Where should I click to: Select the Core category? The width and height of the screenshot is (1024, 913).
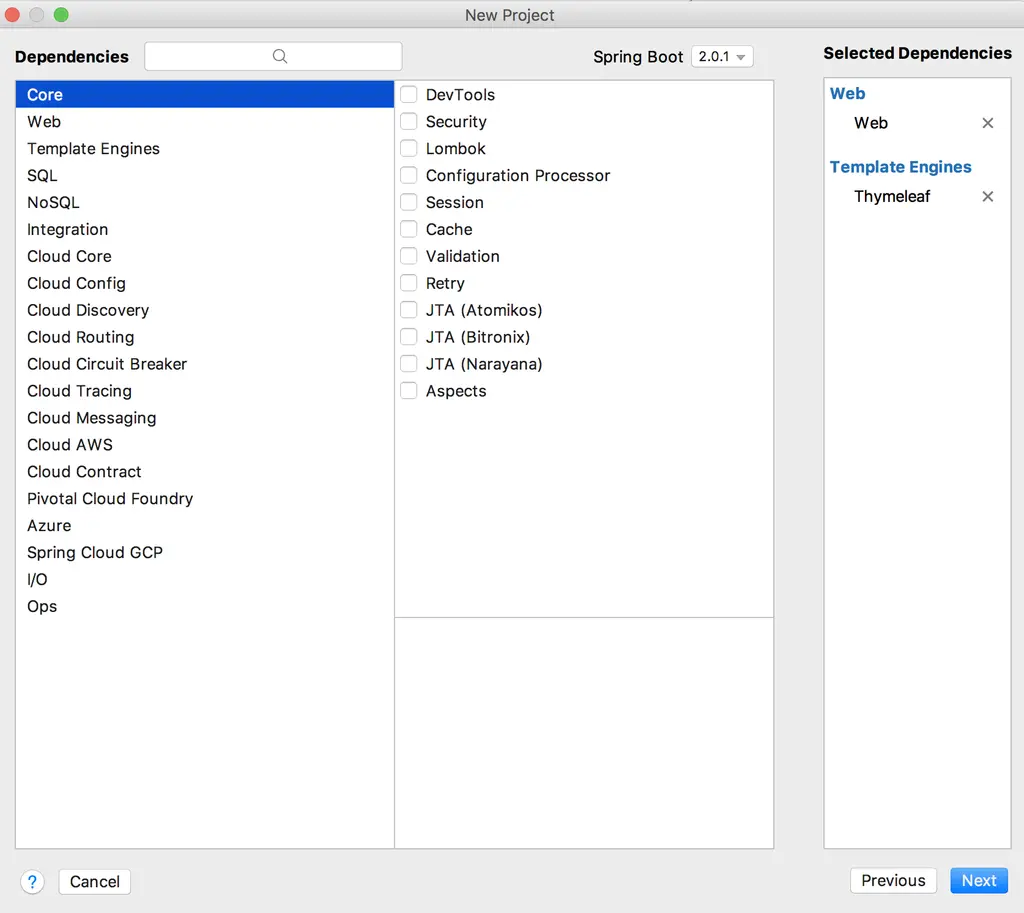pos(204,95)
